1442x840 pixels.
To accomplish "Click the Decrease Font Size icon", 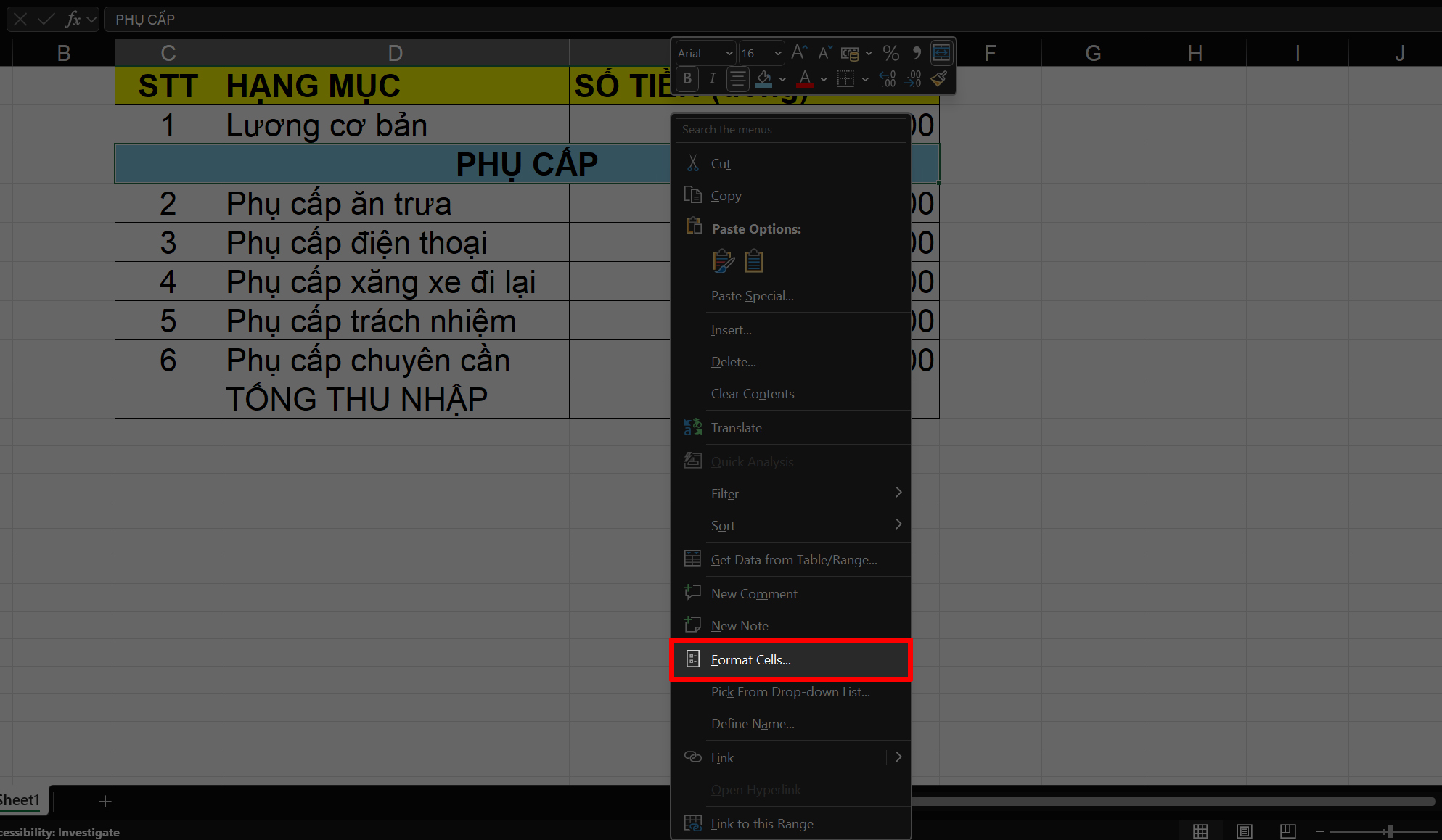I will (x=824, y=52).
